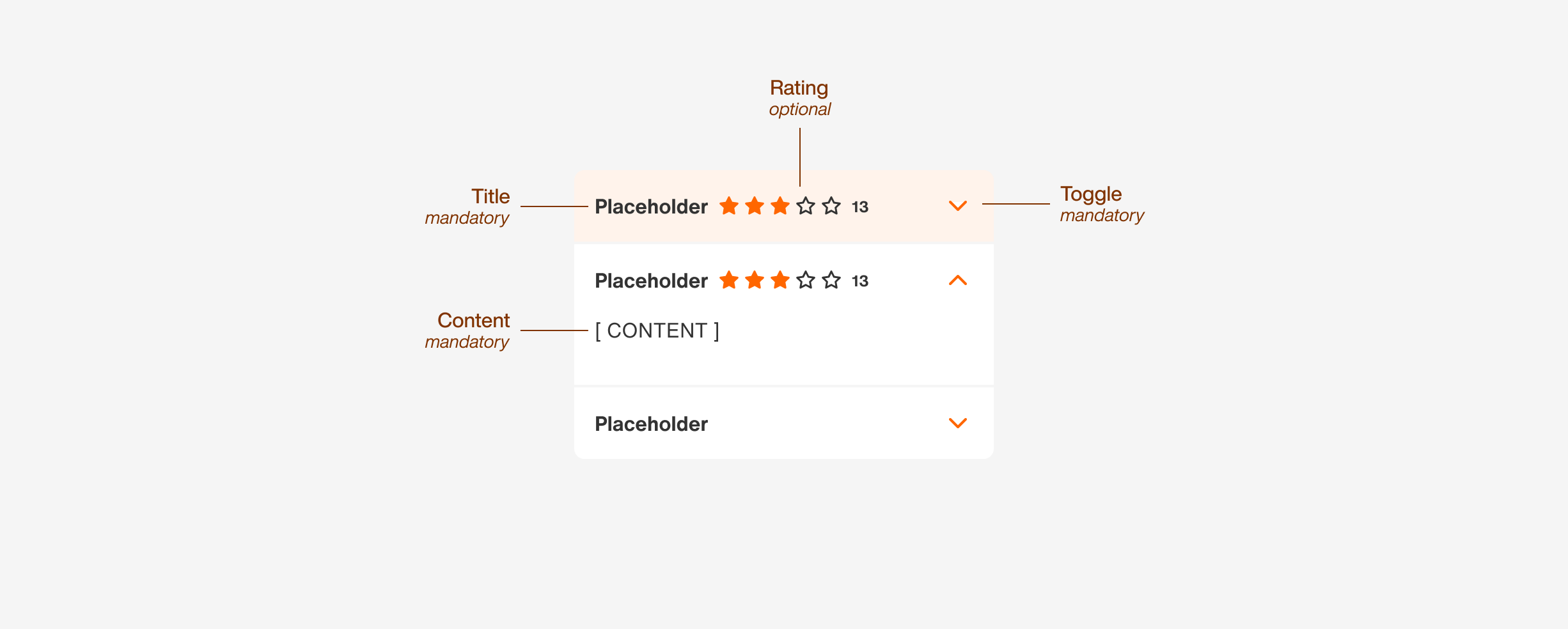Click the last empty star in the highlighted top row
The width and height of the screenshot is (1568, 629).
[x=831, y=206]
